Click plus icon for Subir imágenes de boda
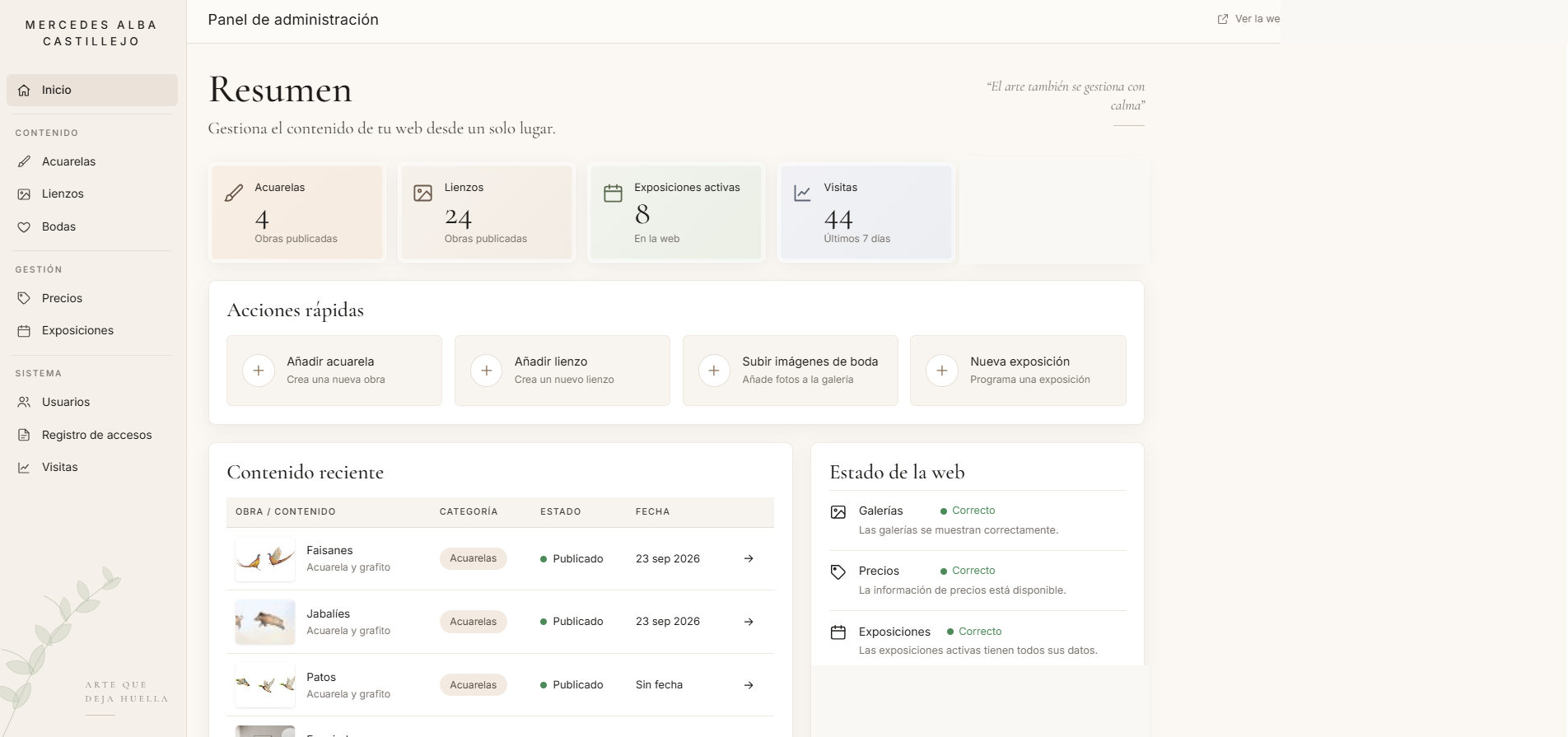The width and height of the screenshot is (1568, 737). [714, 371]
